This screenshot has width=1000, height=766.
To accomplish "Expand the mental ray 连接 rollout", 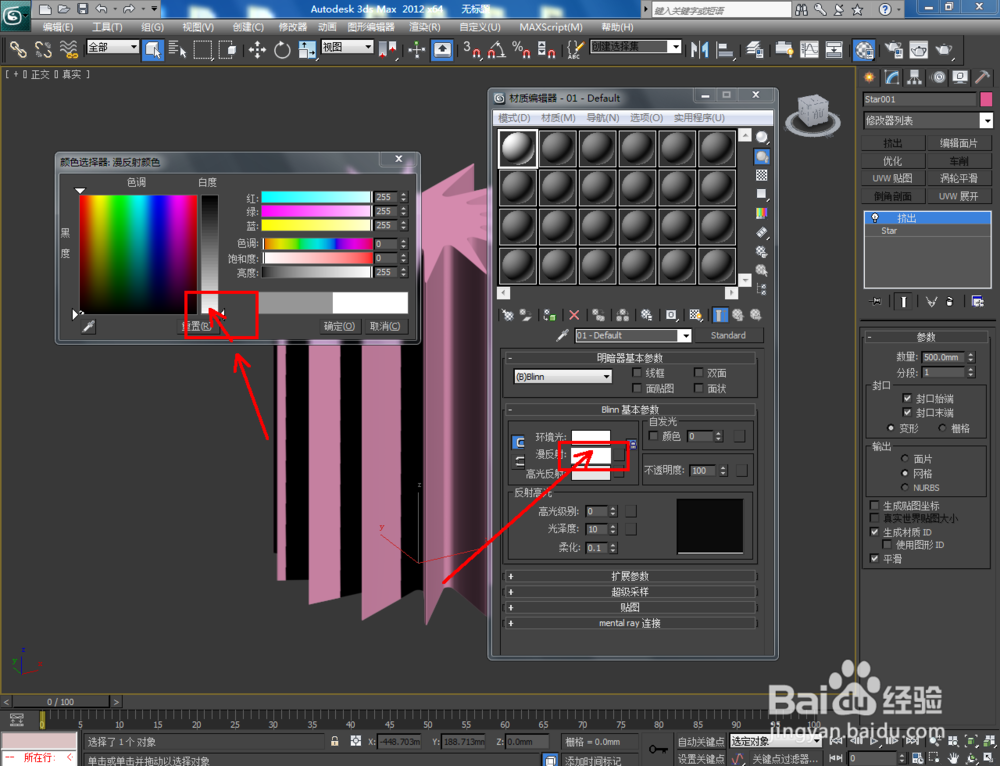I will (630, 623).
